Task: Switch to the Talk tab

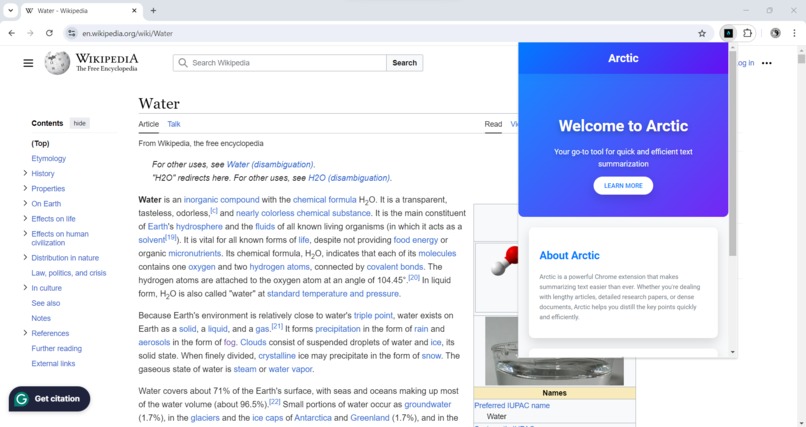Action: (174, 124)
